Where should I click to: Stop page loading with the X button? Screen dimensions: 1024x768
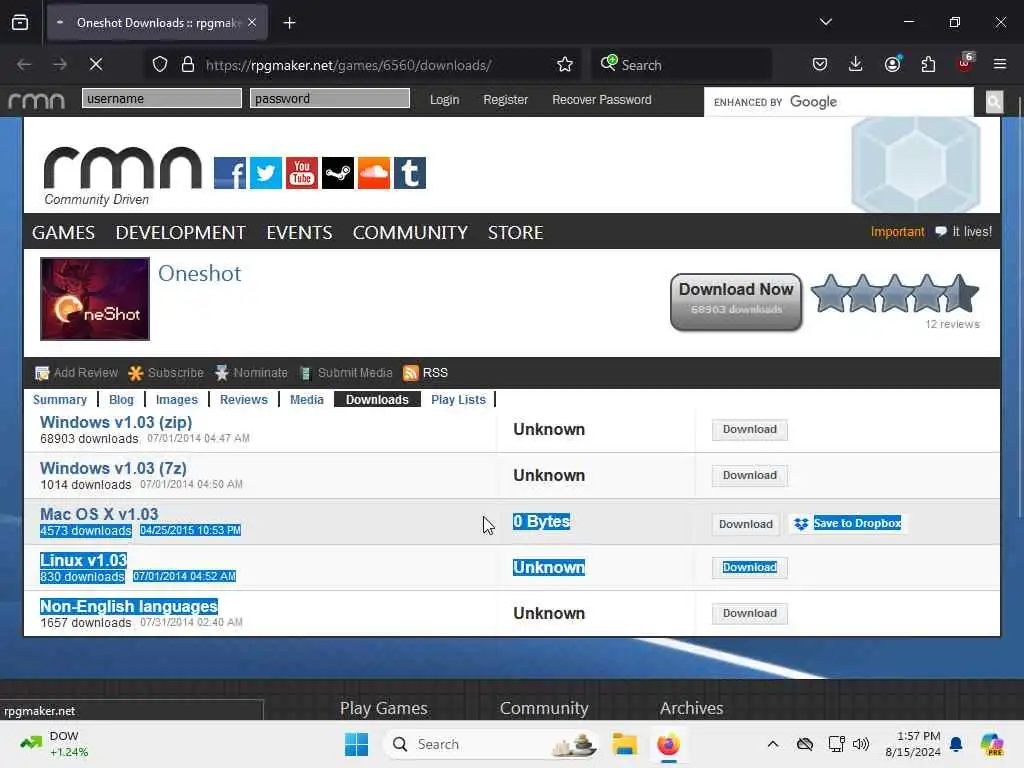(96, 64)
